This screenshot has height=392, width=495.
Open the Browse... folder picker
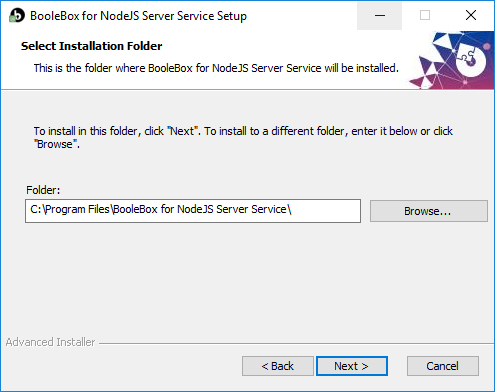pos(429,211)
